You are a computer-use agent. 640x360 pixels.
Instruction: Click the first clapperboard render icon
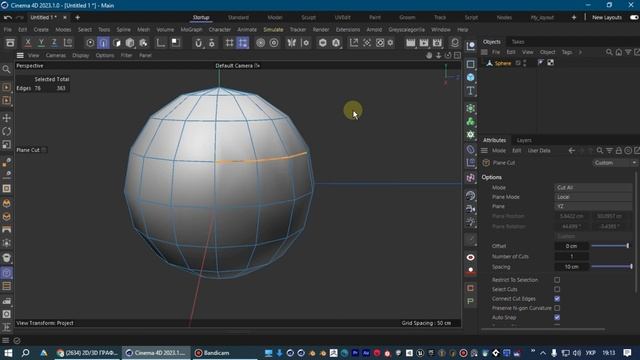coord(411,43)
